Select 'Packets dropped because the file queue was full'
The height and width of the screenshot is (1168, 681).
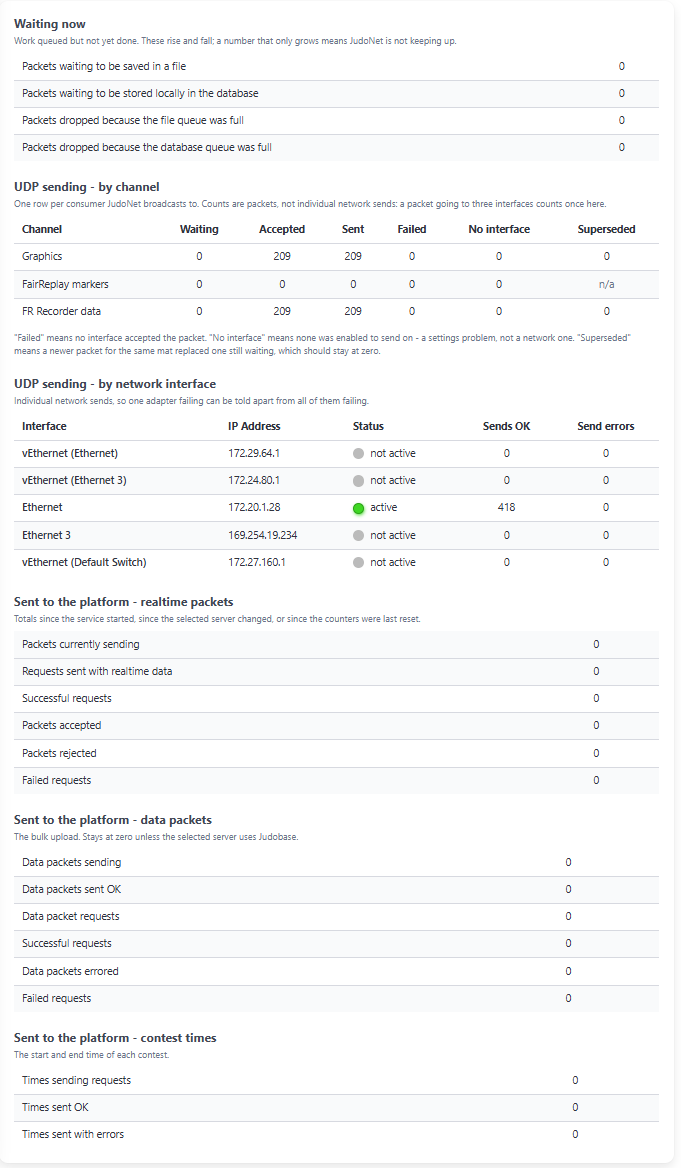point(133,120)
